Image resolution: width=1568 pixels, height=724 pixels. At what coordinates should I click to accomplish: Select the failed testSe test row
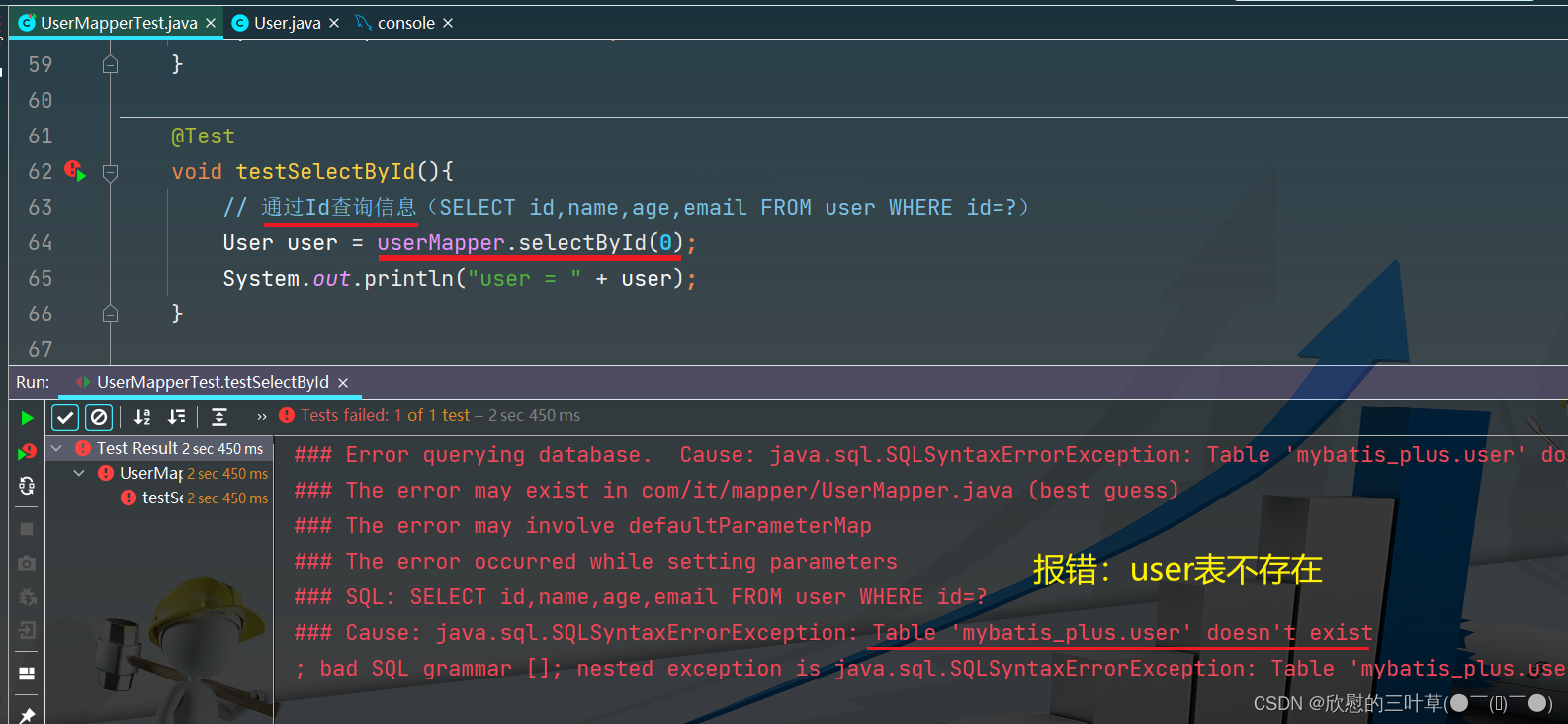coord(194,498)
